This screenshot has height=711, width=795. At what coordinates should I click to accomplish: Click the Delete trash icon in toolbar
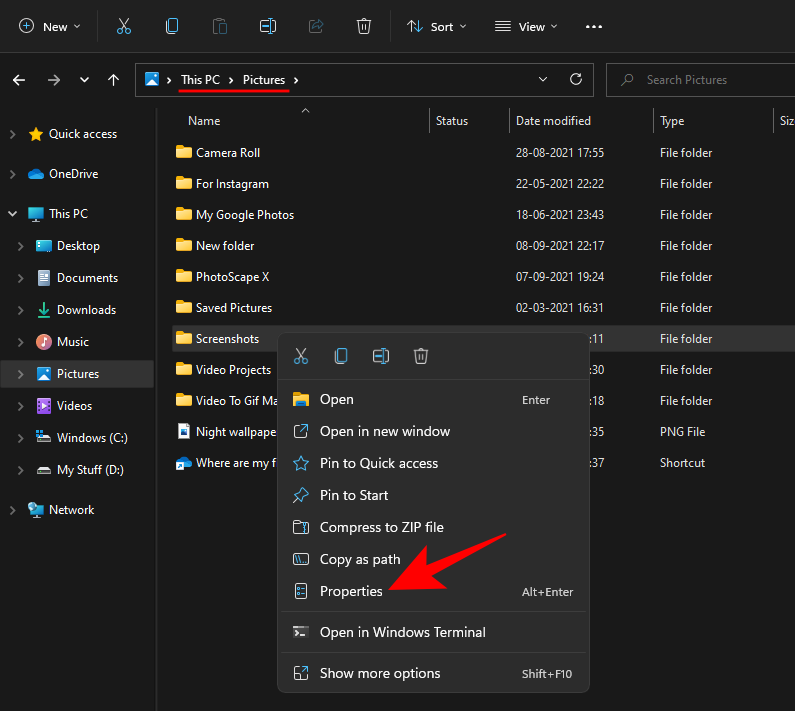(x=364, y=27)
